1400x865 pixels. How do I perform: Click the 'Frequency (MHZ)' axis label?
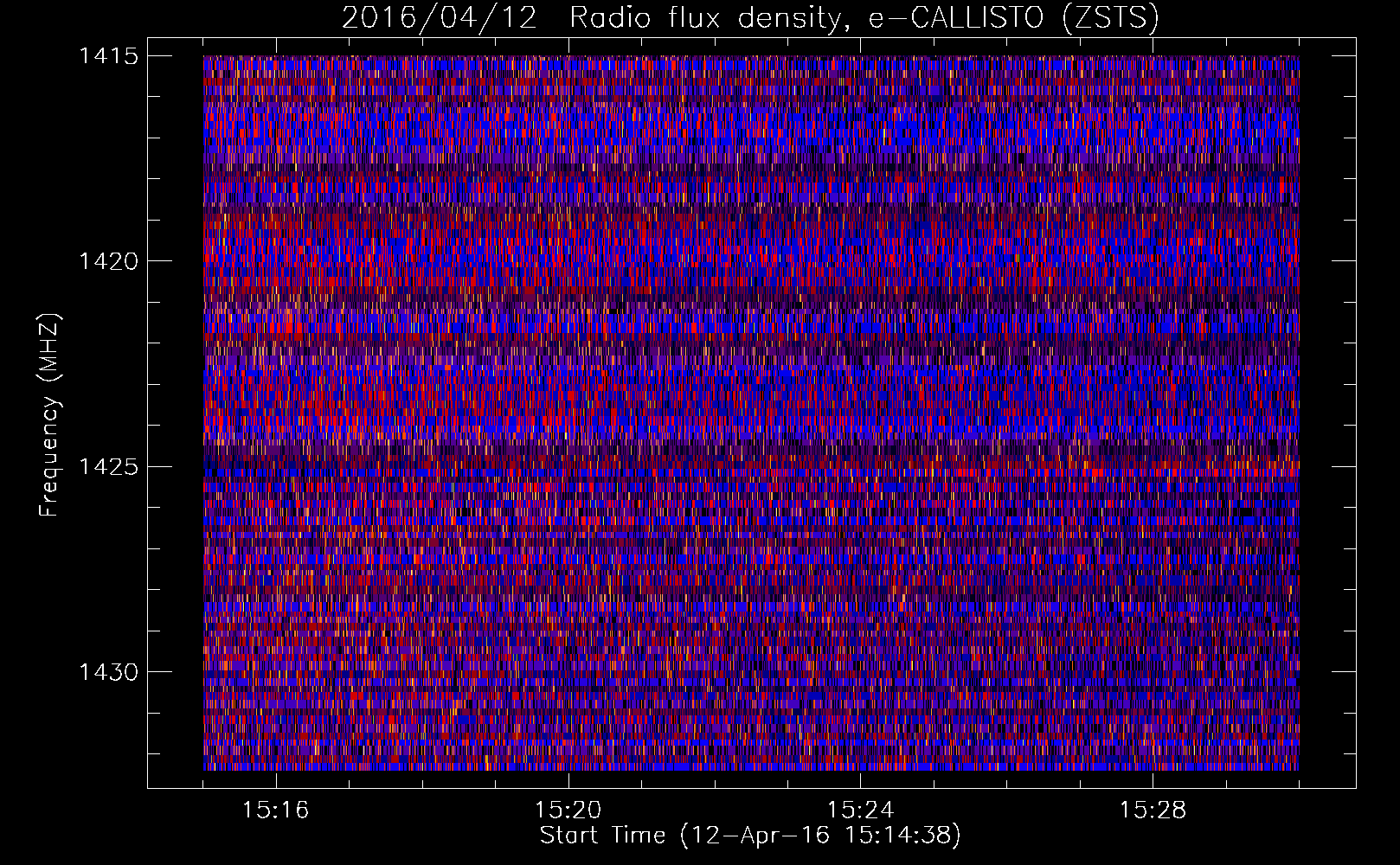[x=49, y=414]
